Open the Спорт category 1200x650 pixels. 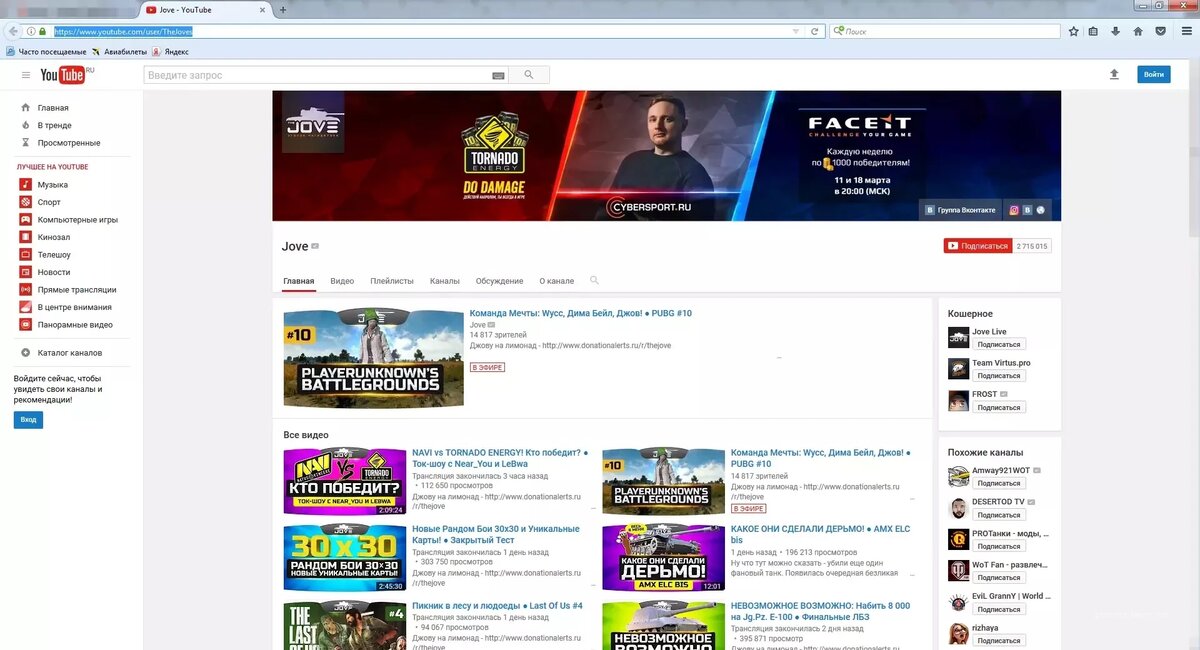[49, 202]
